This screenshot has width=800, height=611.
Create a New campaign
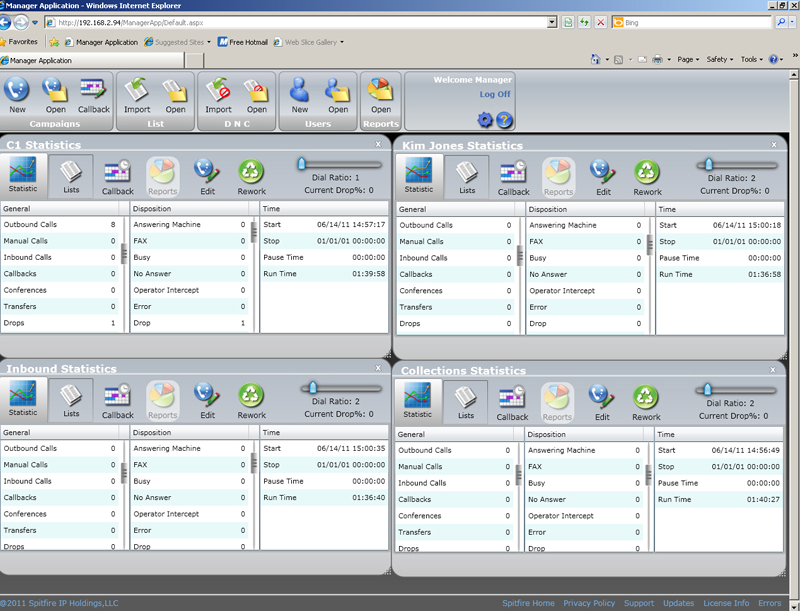pos(17,95)
